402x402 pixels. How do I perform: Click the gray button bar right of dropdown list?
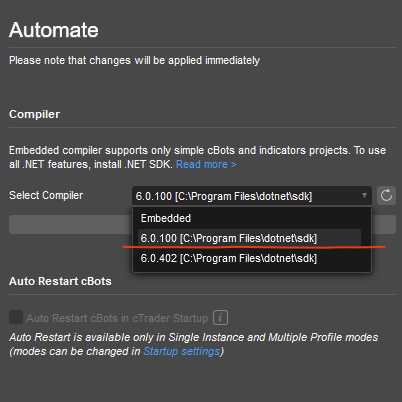(384, 224)
